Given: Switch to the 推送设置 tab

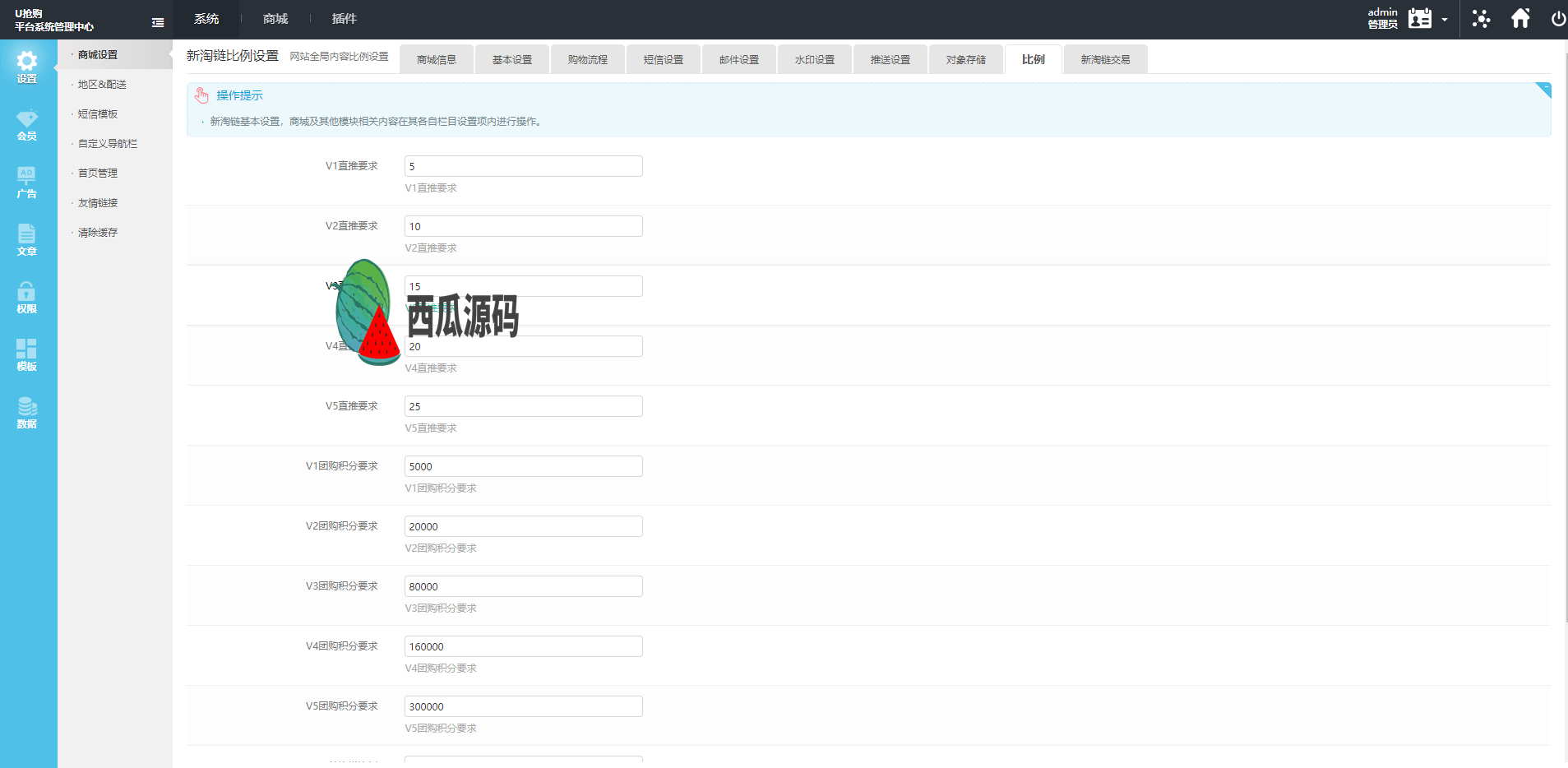Looking at the screenshot, I should coord(890,59).
